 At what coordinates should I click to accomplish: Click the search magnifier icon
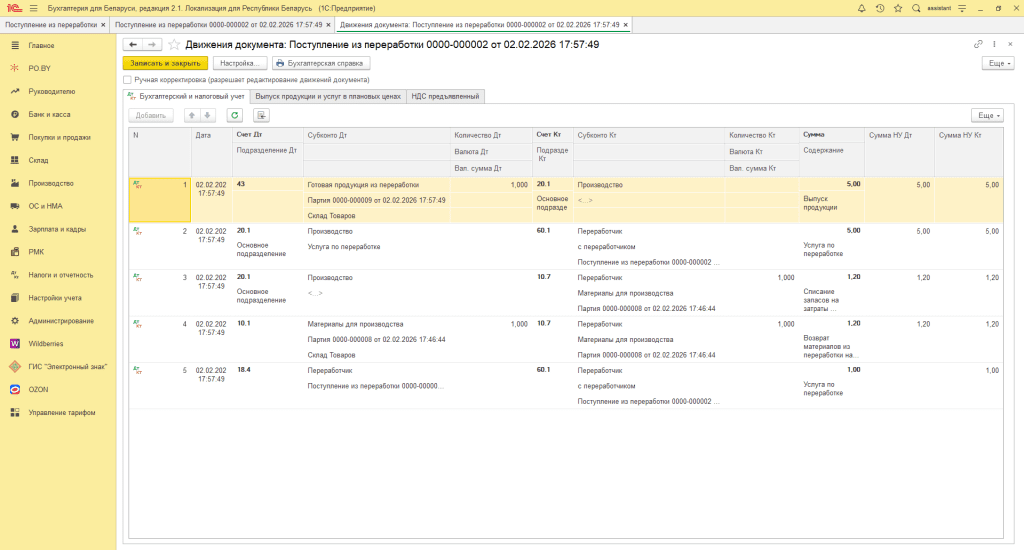tap(913, 8)
